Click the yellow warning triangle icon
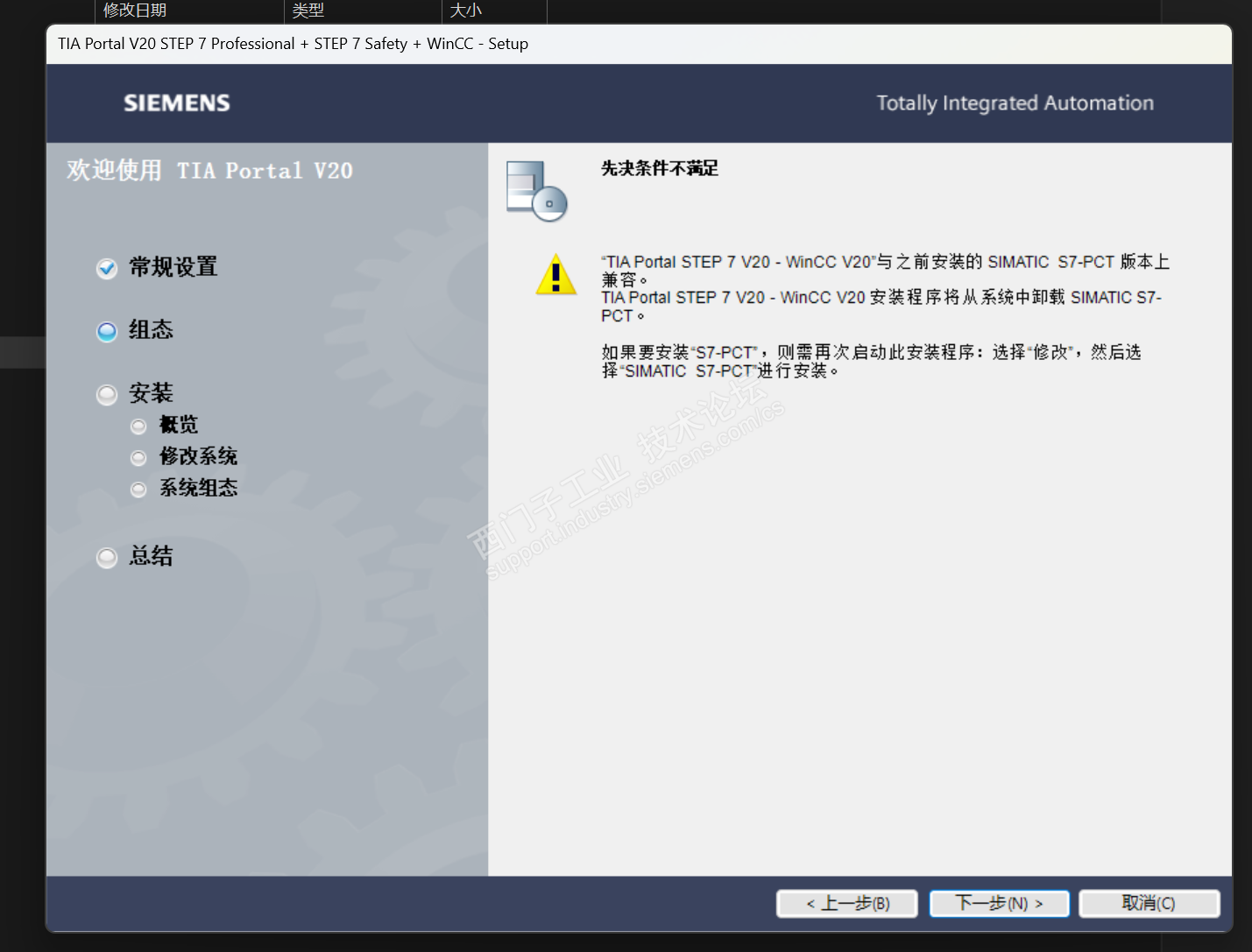The image size is (1252, 952). 555,275
